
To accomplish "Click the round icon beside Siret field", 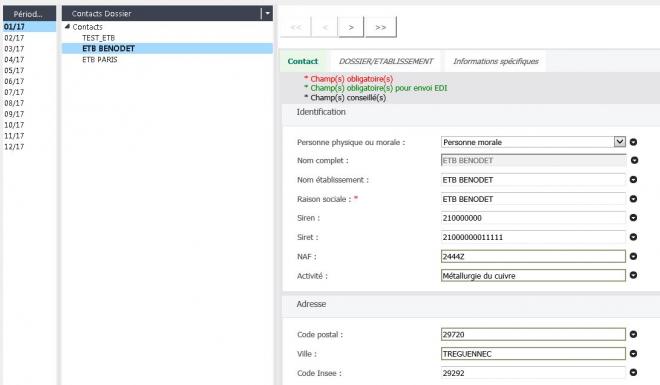I will pyautogui.click(x=633, y=237).
